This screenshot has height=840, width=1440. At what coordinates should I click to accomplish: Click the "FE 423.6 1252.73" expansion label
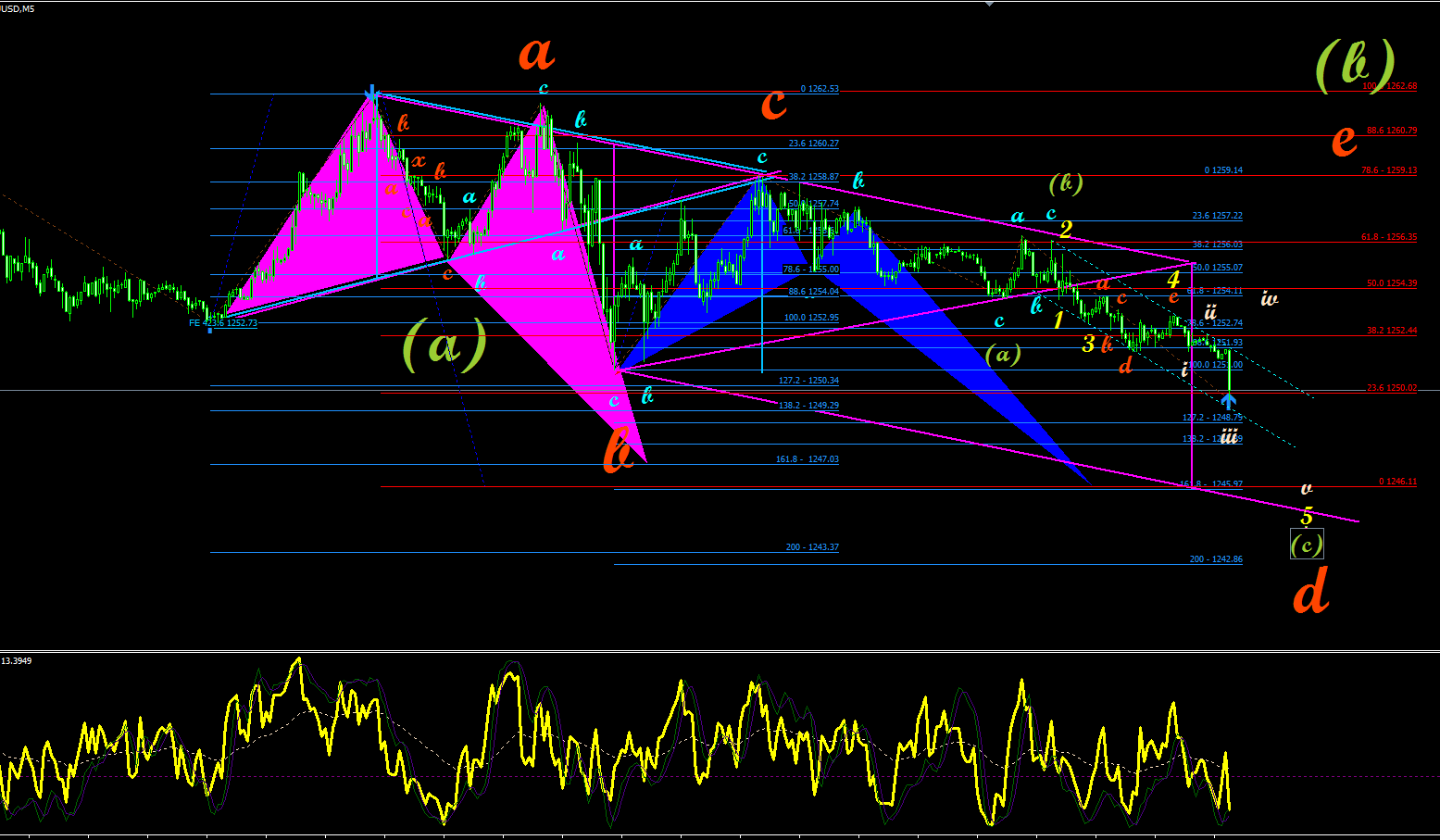pyautogui.click(x=223, y=323)
